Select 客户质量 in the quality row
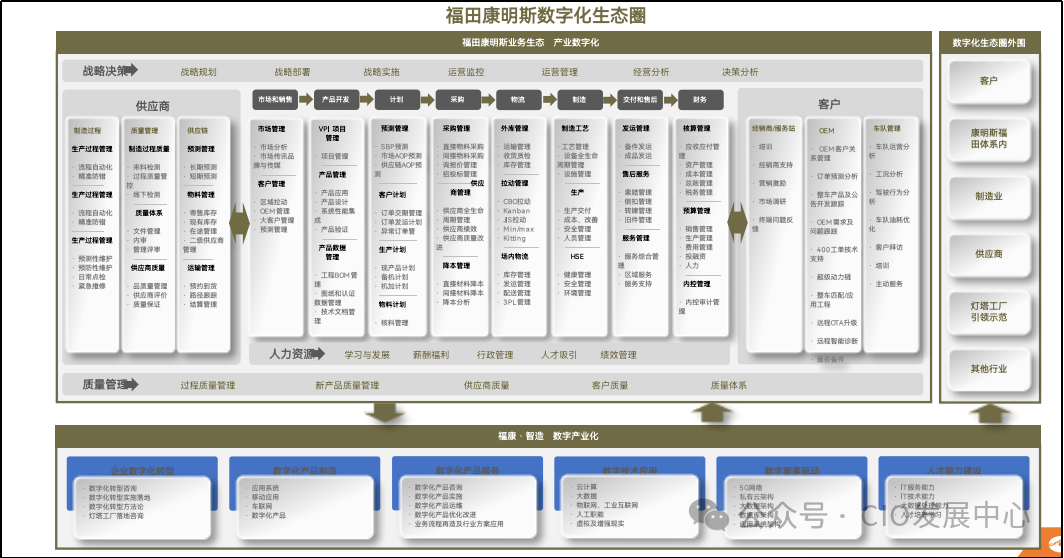The height and width of the screenshot is (558, 1064). 610,386
